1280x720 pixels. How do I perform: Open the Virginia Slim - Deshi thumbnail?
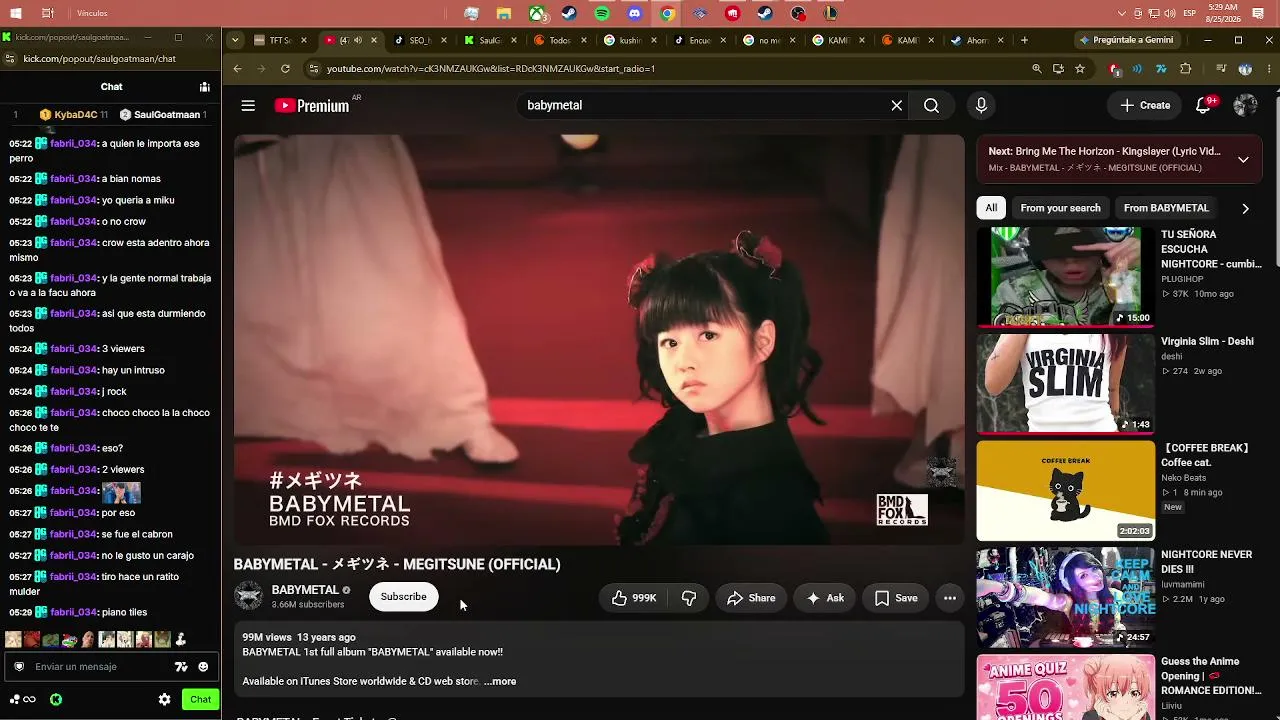(1066, 384)
